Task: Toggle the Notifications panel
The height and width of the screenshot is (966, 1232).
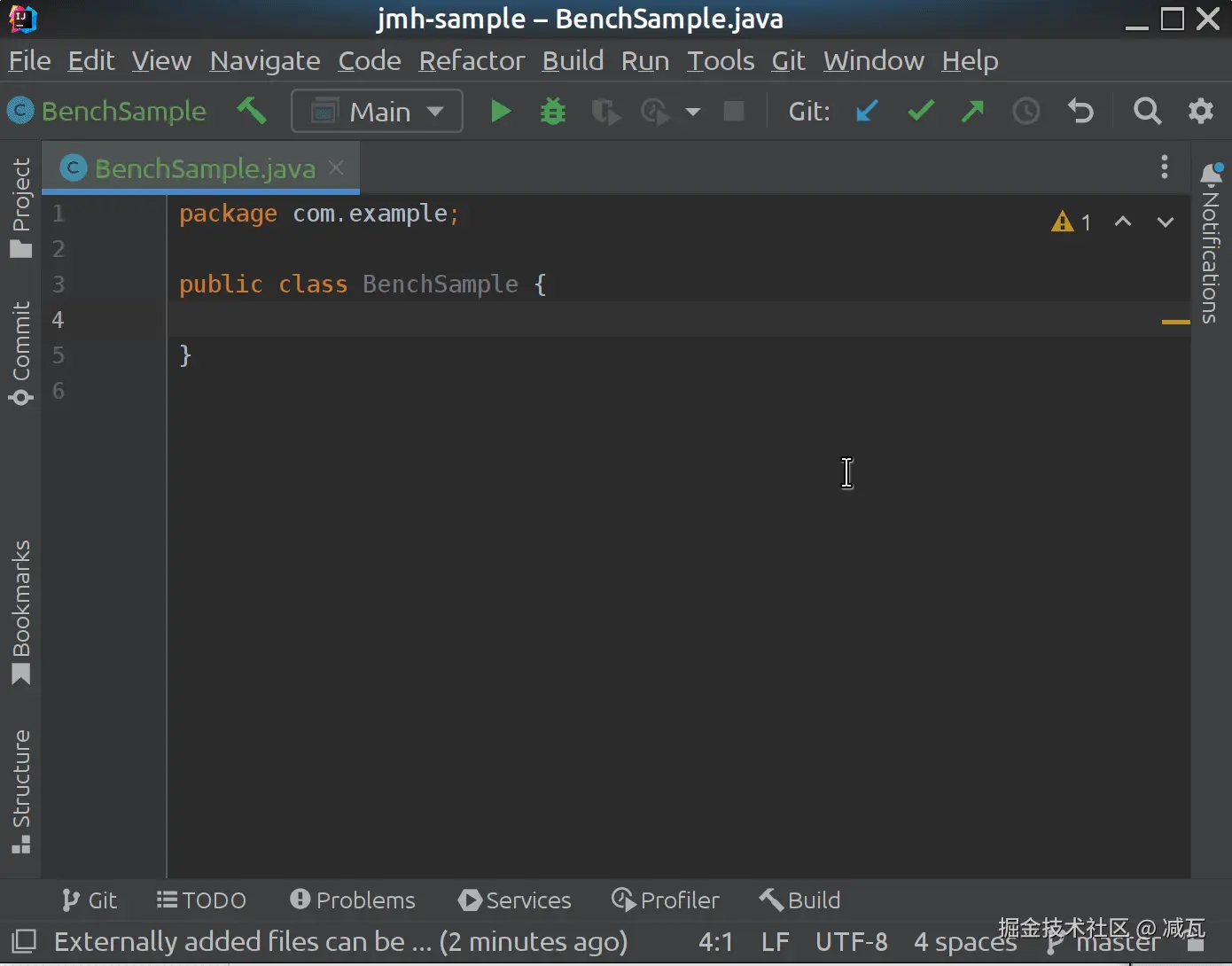Action: (x=1211, y=243)
